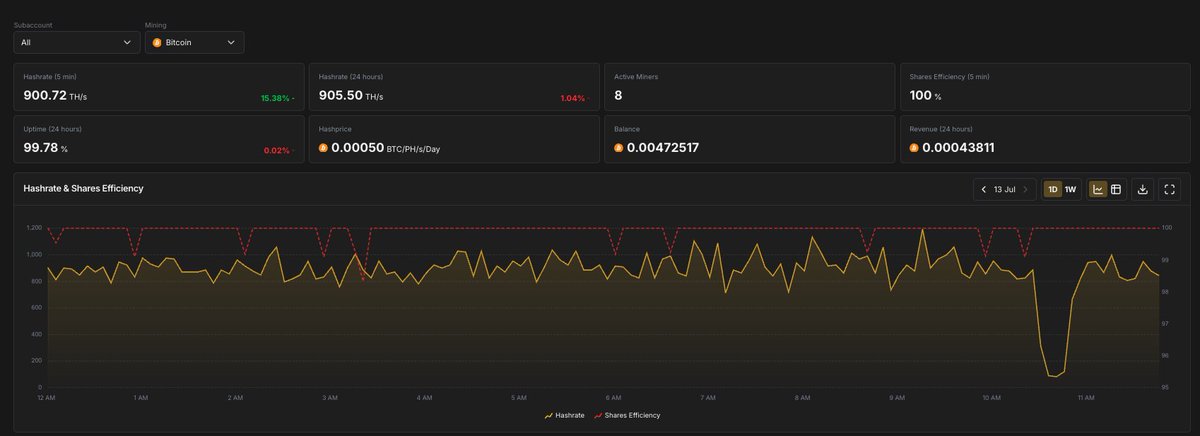Click the 11 AM tick on chart axis
Screen dimensions: 1200x436
tap(1086, 397)
